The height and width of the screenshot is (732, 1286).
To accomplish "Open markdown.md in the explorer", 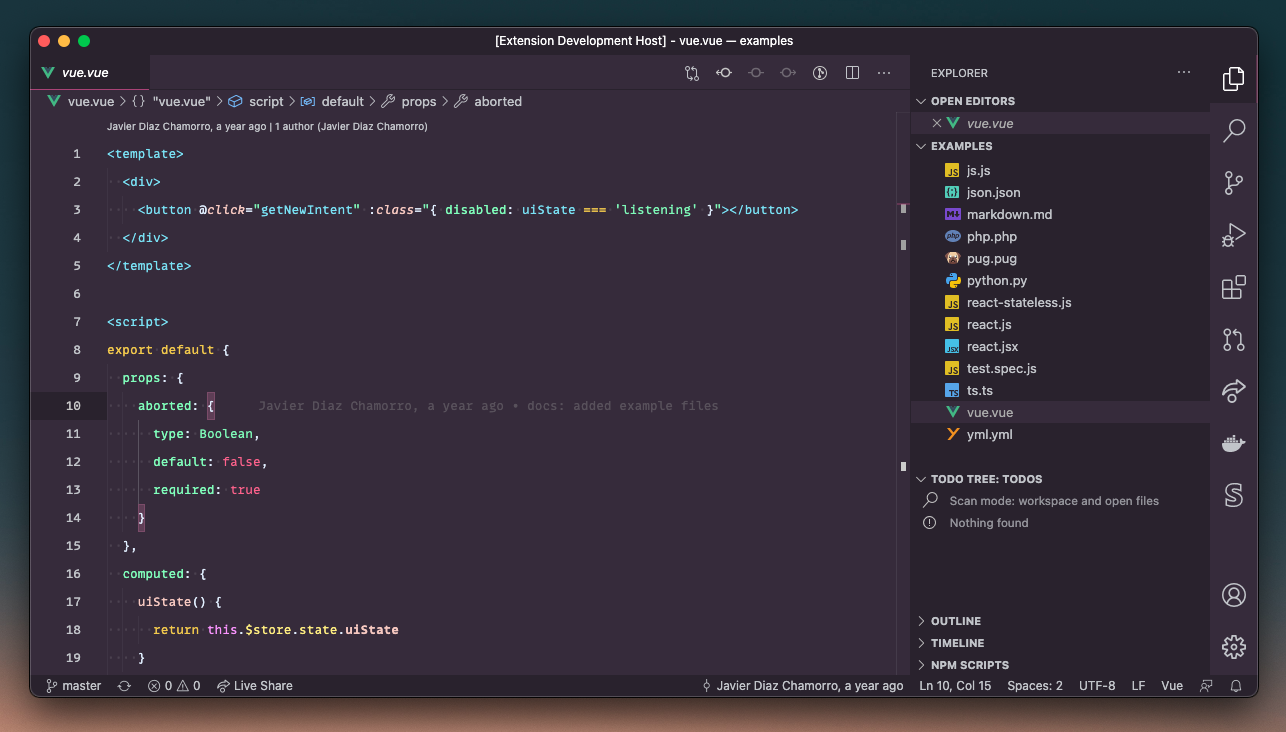I will [x=1060, y=215].
